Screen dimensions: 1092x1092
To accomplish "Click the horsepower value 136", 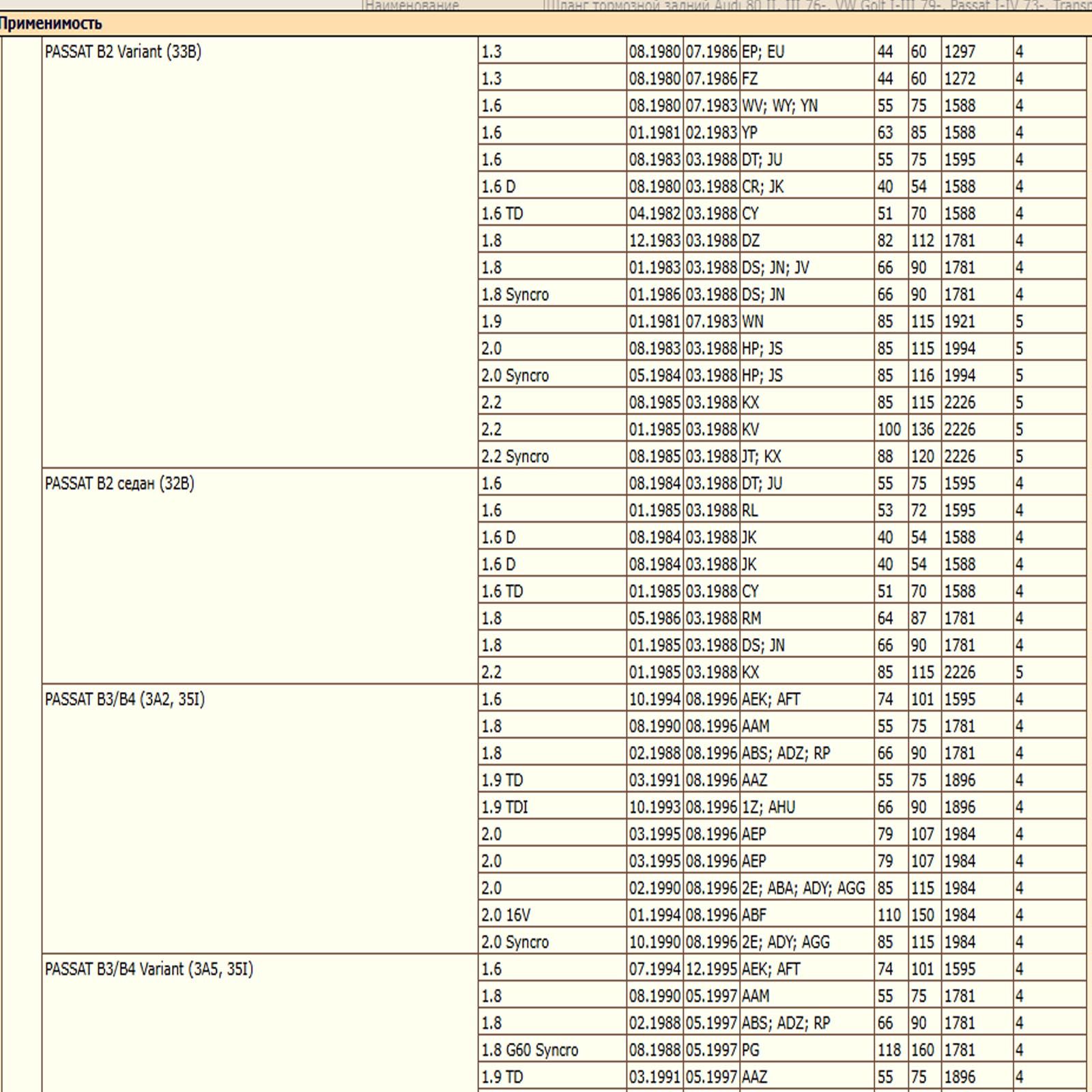I will pyautogui.click(x=924, y=429).
